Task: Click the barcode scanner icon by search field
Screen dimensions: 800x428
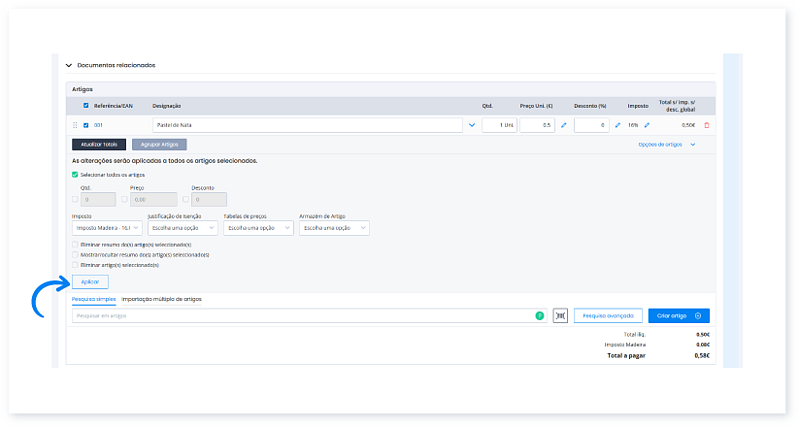Action: pos(561,315)
